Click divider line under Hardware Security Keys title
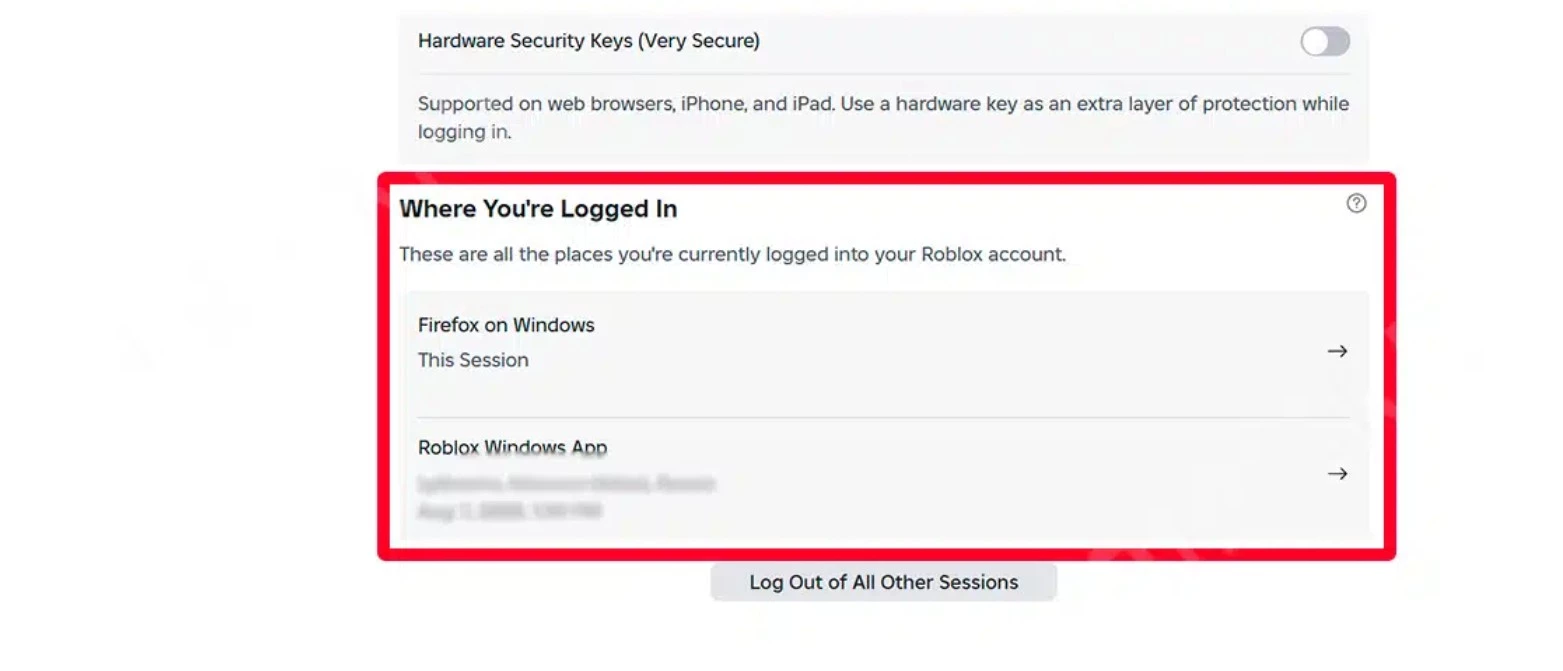This screenshot has width=1563, height=671. (x=882, y=74)
